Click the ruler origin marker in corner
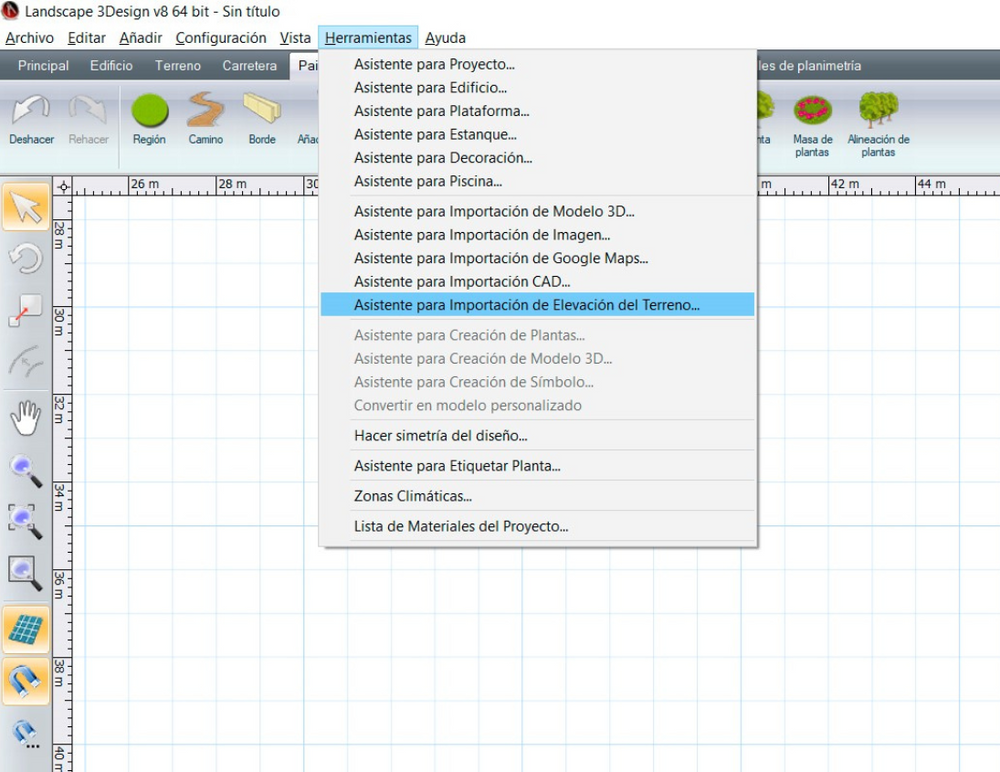The height and width of the screenshot is (772, 1000). (63, 186)
